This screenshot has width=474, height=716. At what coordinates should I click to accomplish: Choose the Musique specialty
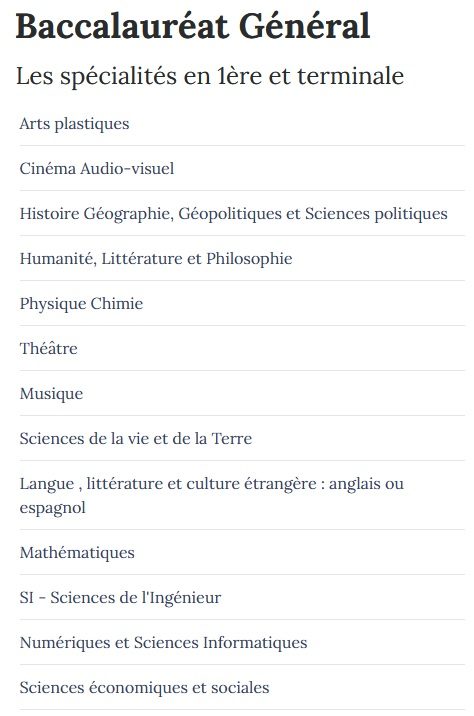pyautogui.click(x=242, y=394)
